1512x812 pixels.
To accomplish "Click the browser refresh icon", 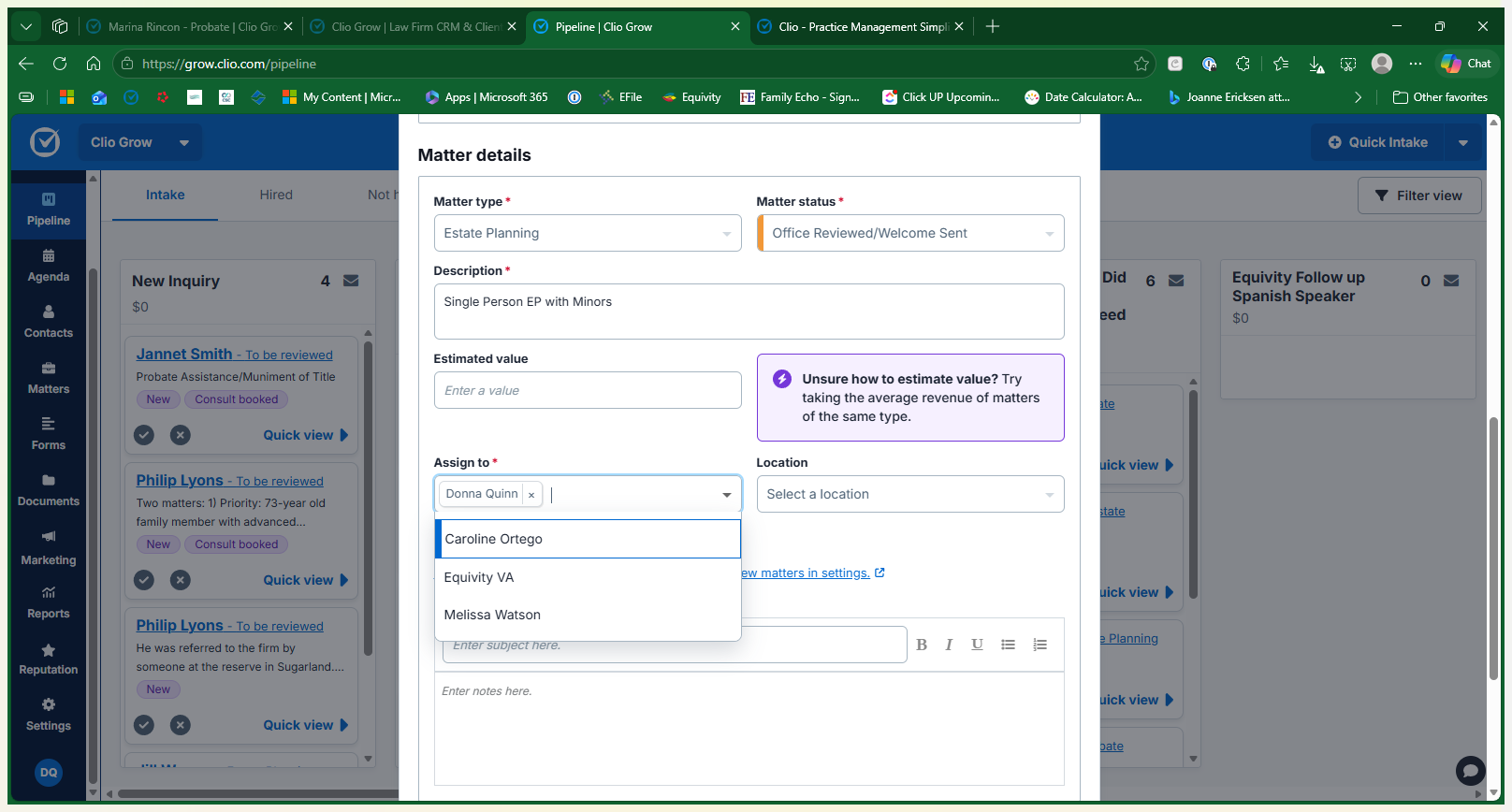I will click(x=60, y=64).
